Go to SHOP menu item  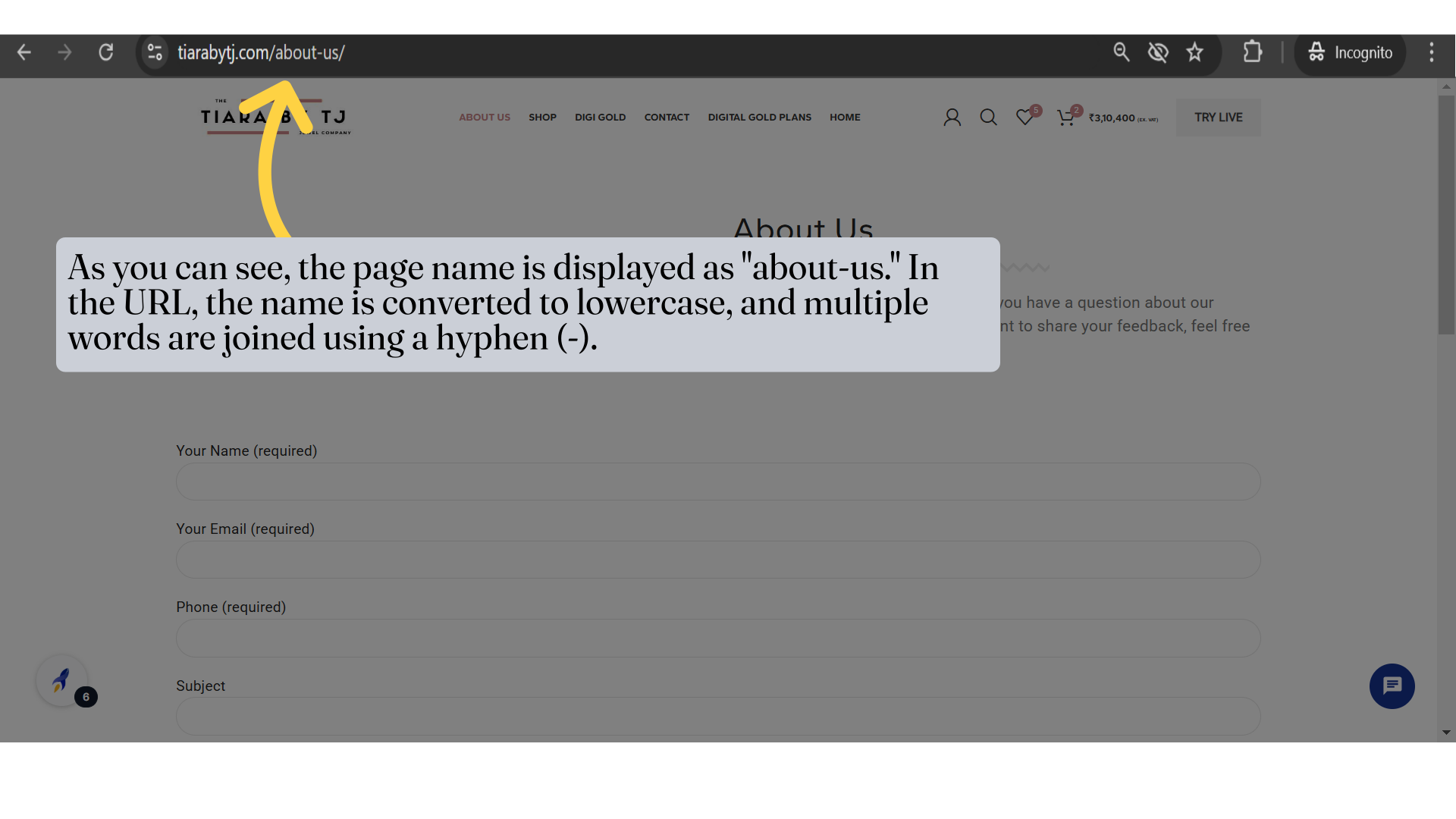tap(542, 118)
